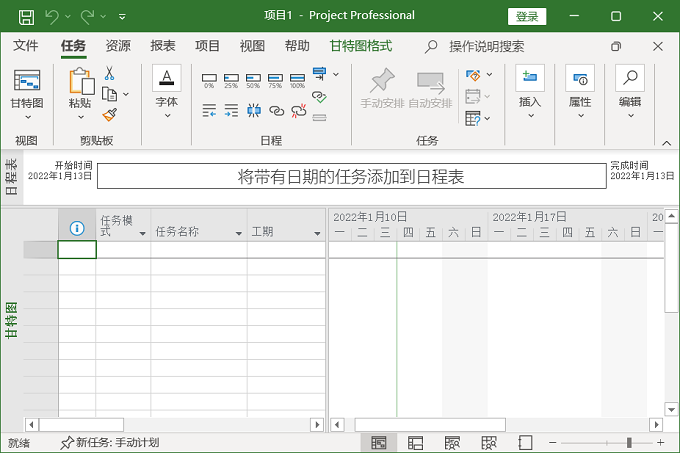
Task: Open the Copy options dropdown arrow
Action: tap(126, 94)
